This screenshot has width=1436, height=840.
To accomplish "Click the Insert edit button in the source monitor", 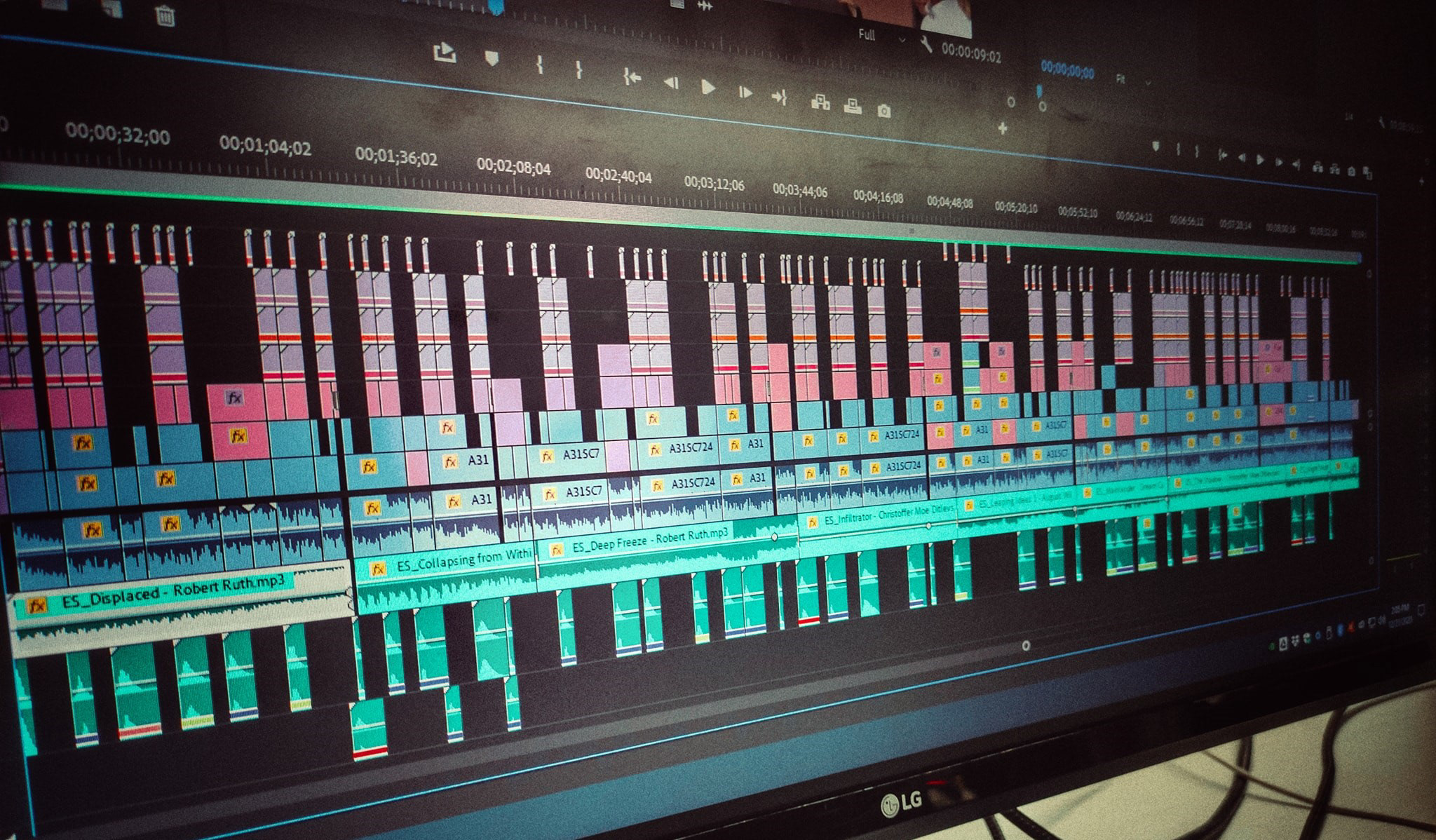I will (x=820, y=102).
